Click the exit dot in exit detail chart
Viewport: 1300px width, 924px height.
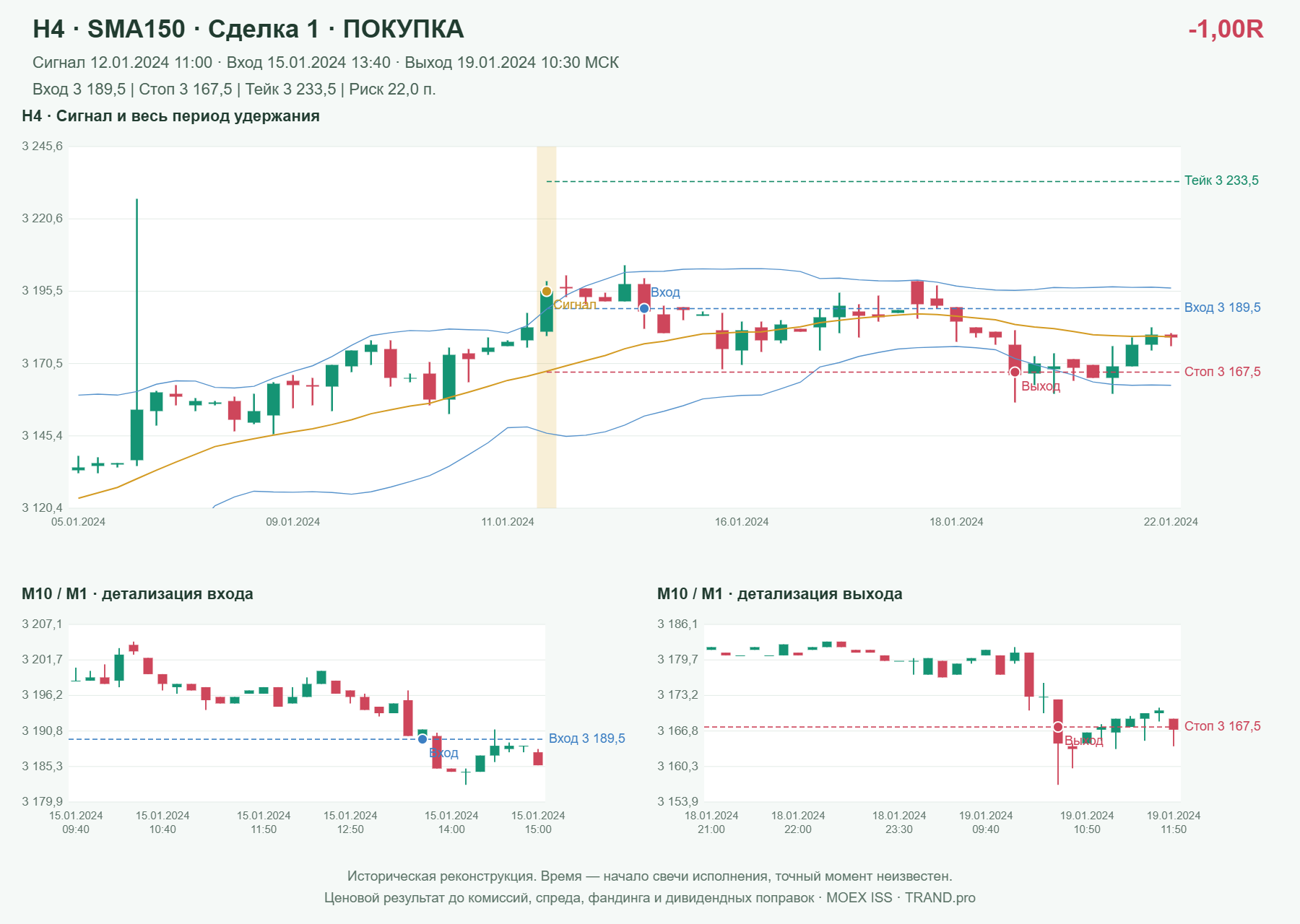[1058, 727]
